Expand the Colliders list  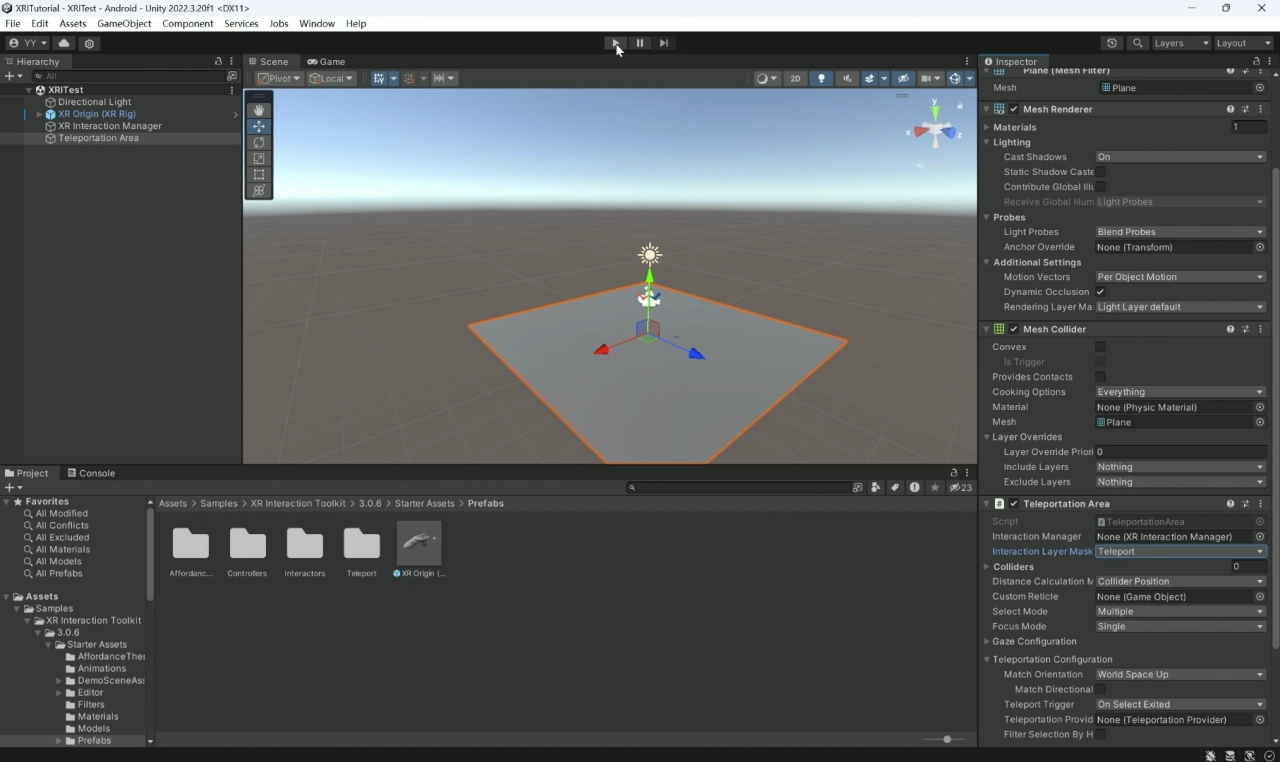[x=987, y=567]
